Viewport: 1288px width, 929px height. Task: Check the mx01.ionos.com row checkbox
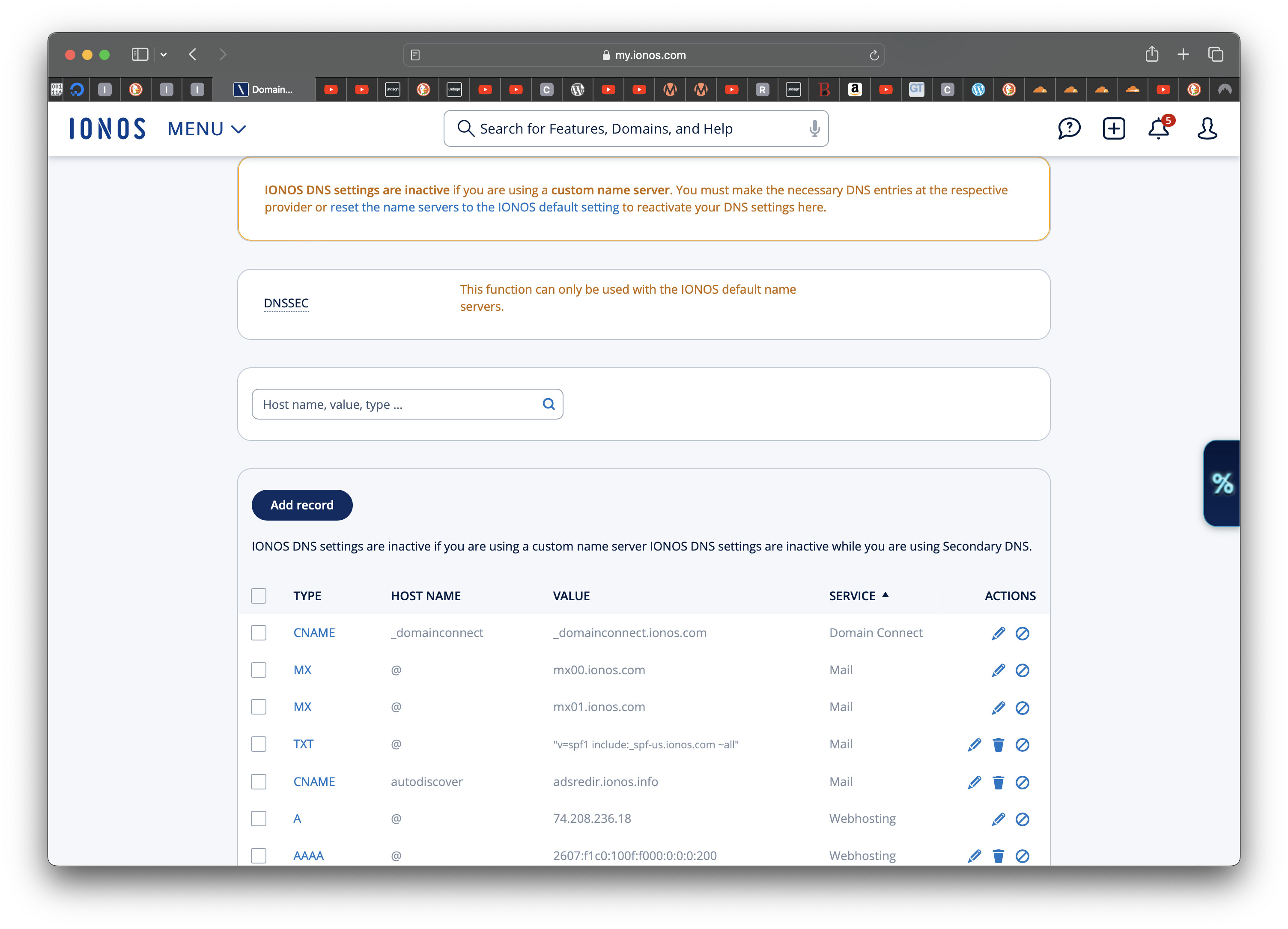click(x=258, y=707)
